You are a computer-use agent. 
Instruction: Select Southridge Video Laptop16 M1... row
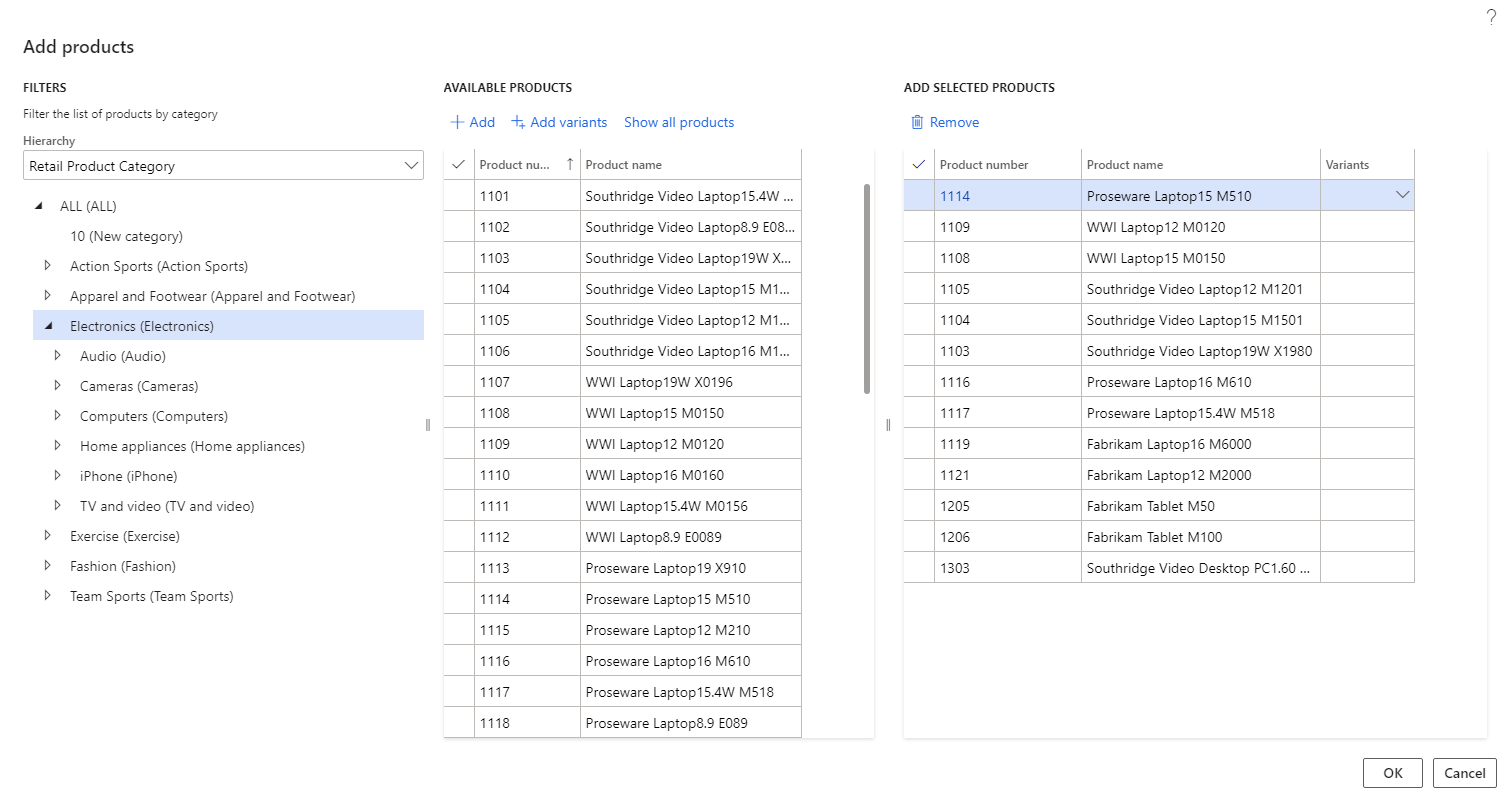coord(622,351)
